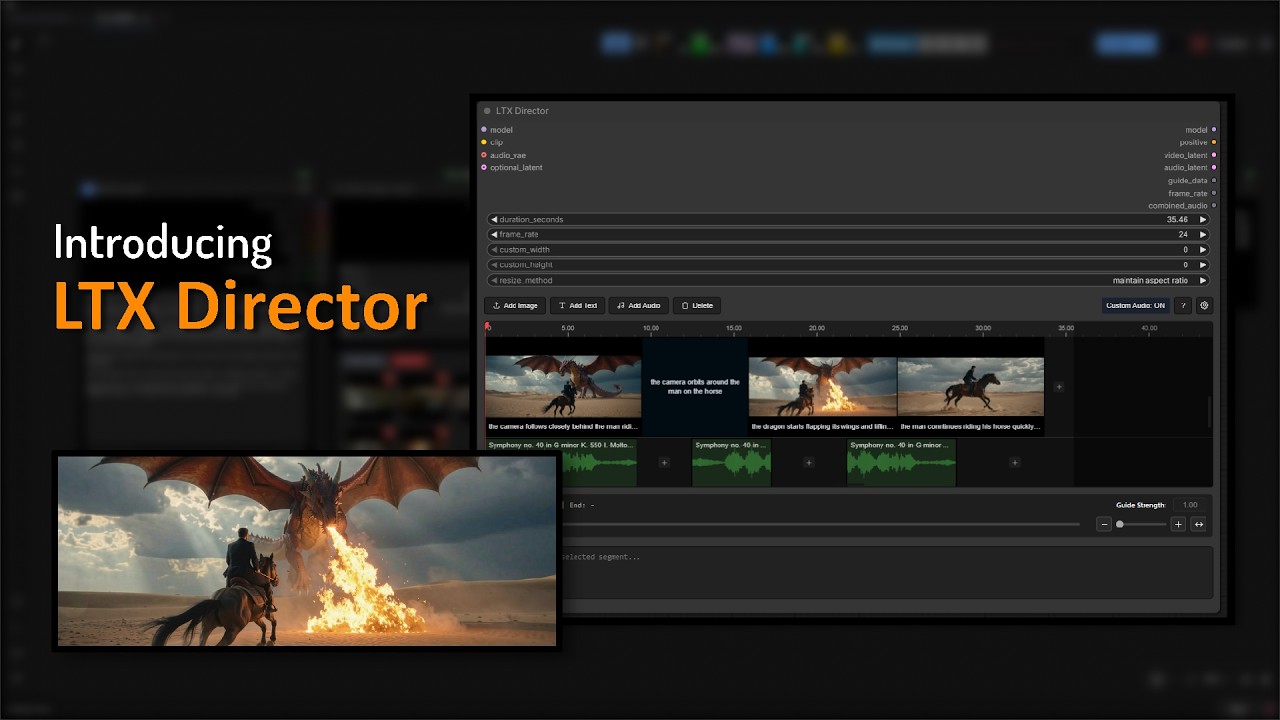1280x720 pixels.
Task: Click the Add Text button
Action: pos(577,305)
